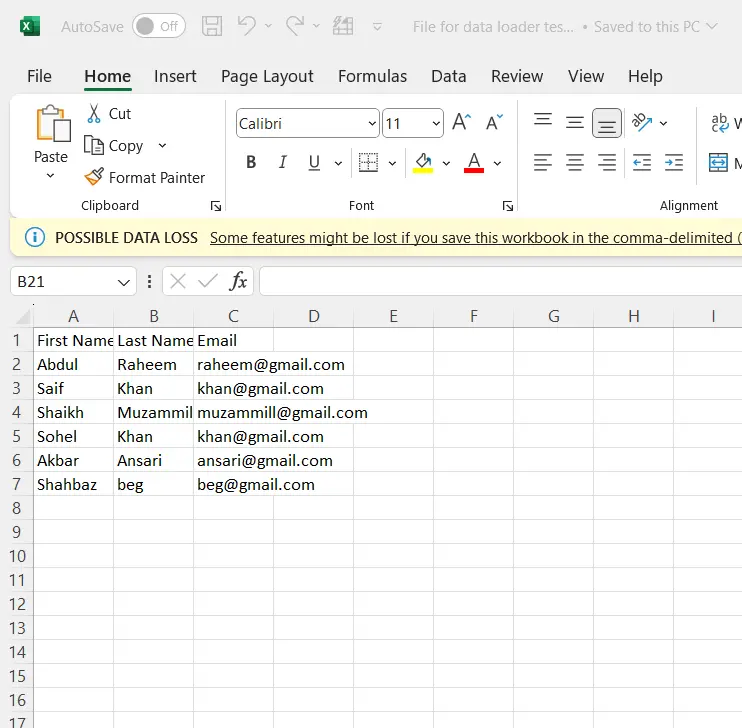The image size is (742, 728).
Task: Toggle Middle Align vertical alignment
Action: pos(575,123)
